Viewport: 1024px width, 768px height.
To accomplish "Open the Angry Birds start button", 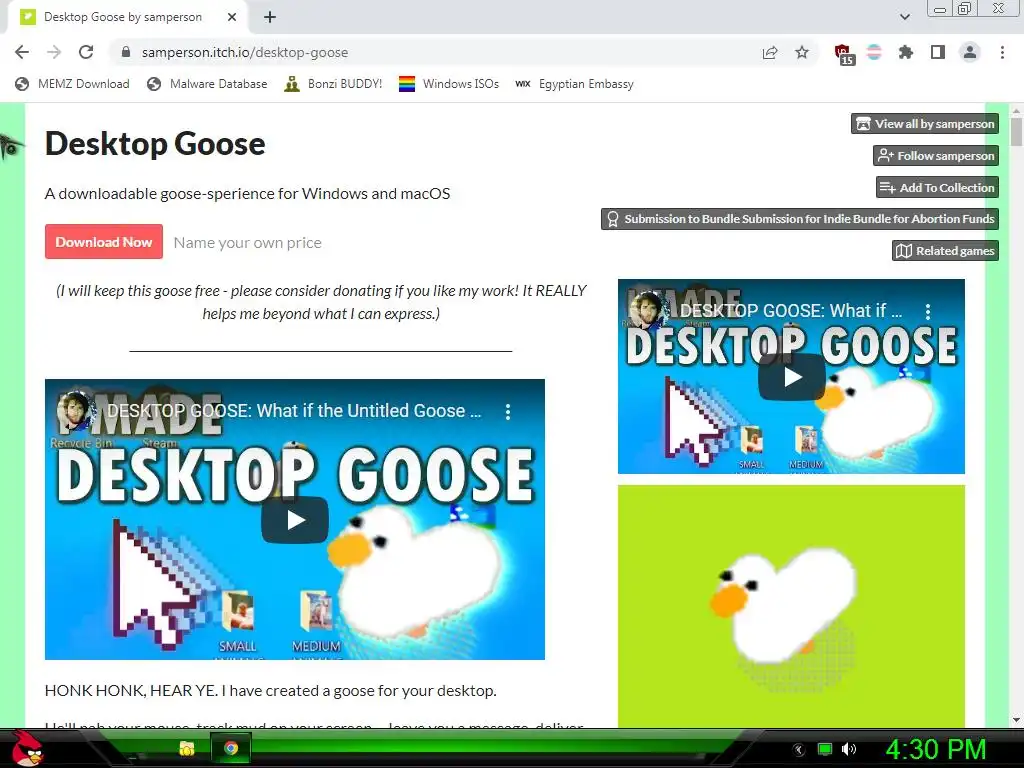I will click(x=29, y=748).
